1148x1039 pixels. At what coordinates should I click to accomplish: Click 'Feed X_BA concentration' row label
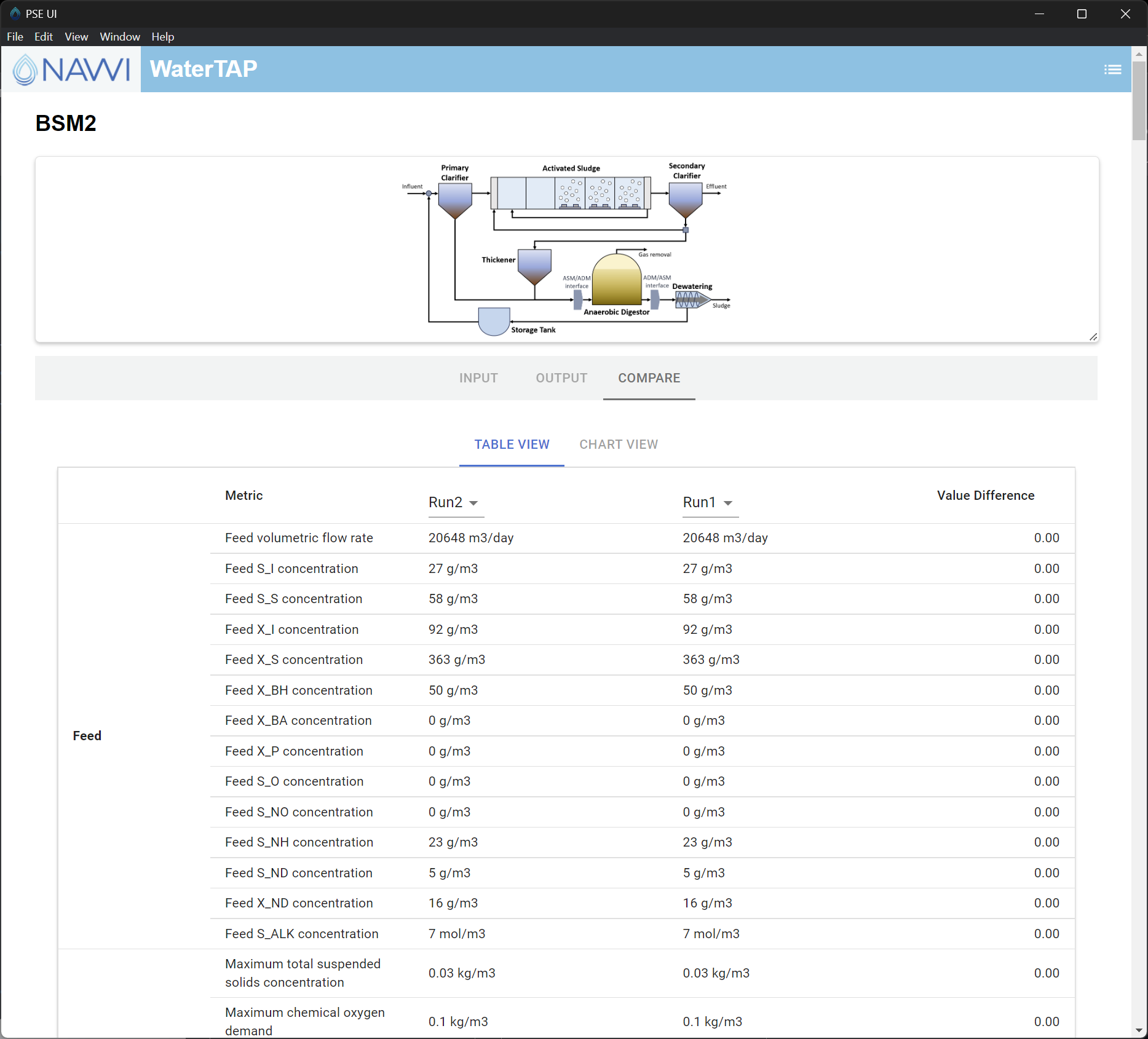click(x=298, y=721)
